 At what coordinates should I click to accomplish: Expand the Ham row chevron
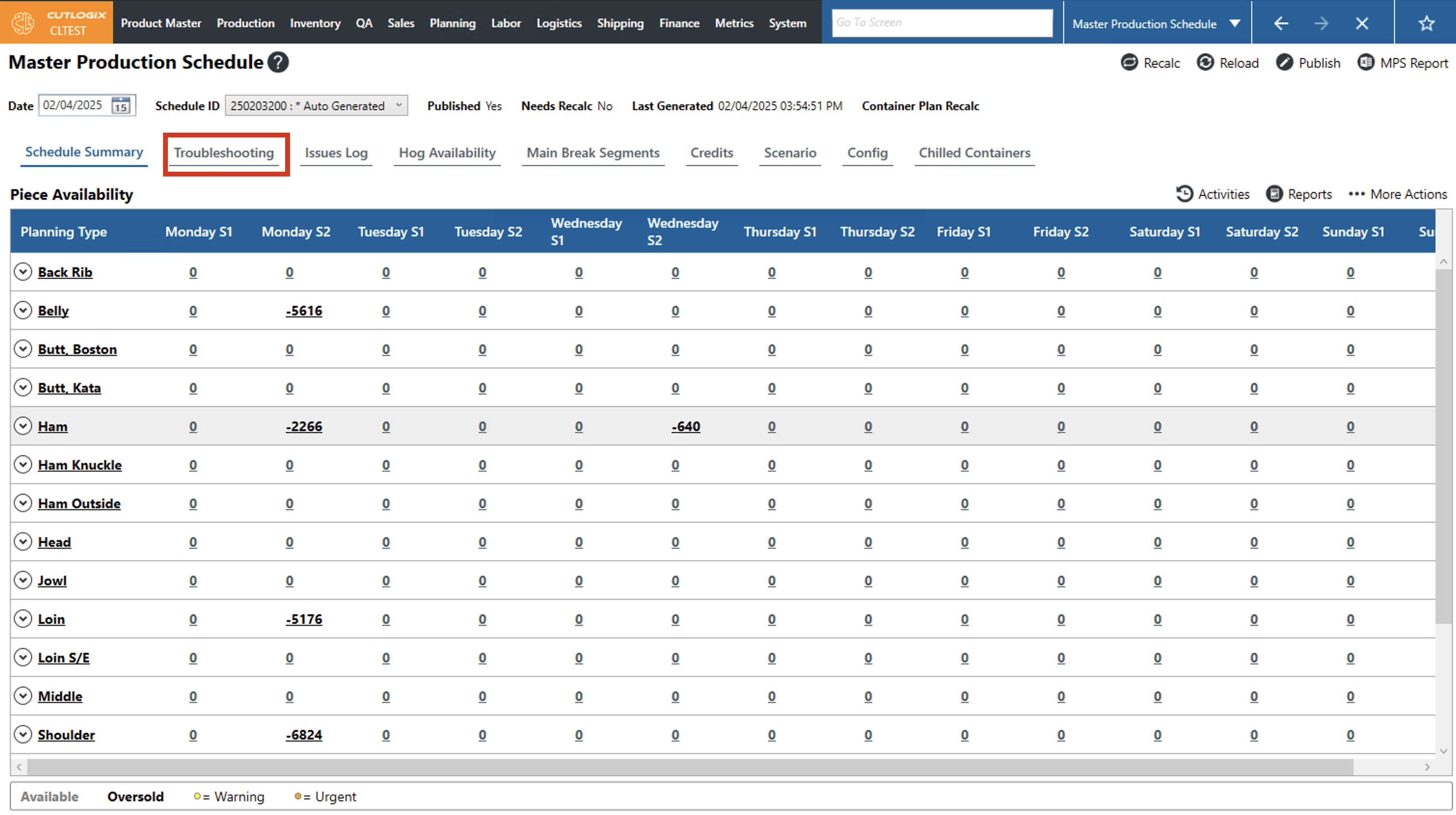[23, 426]
